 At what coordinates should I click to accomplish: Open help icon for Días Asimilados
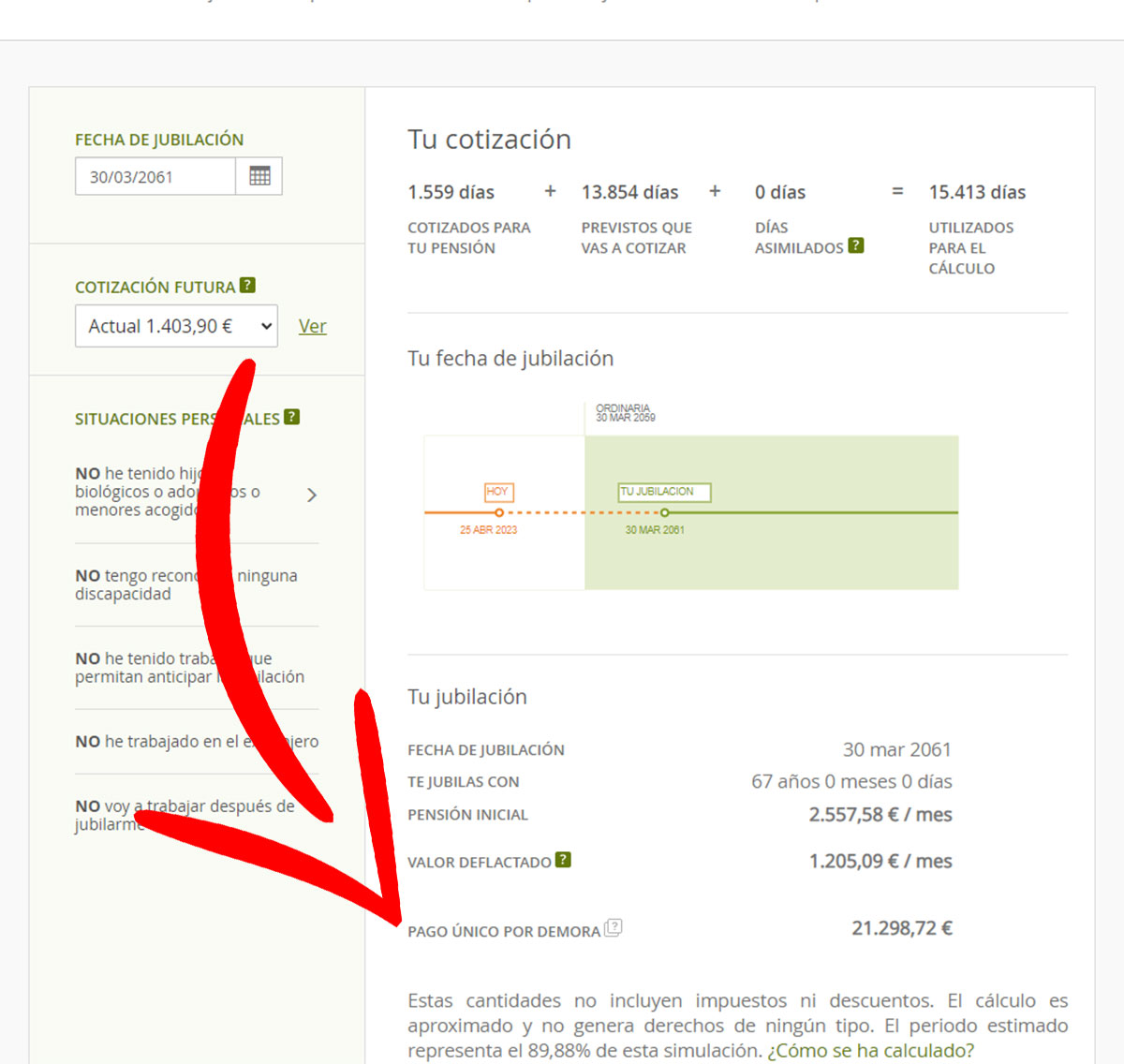[x=856, y=245]
